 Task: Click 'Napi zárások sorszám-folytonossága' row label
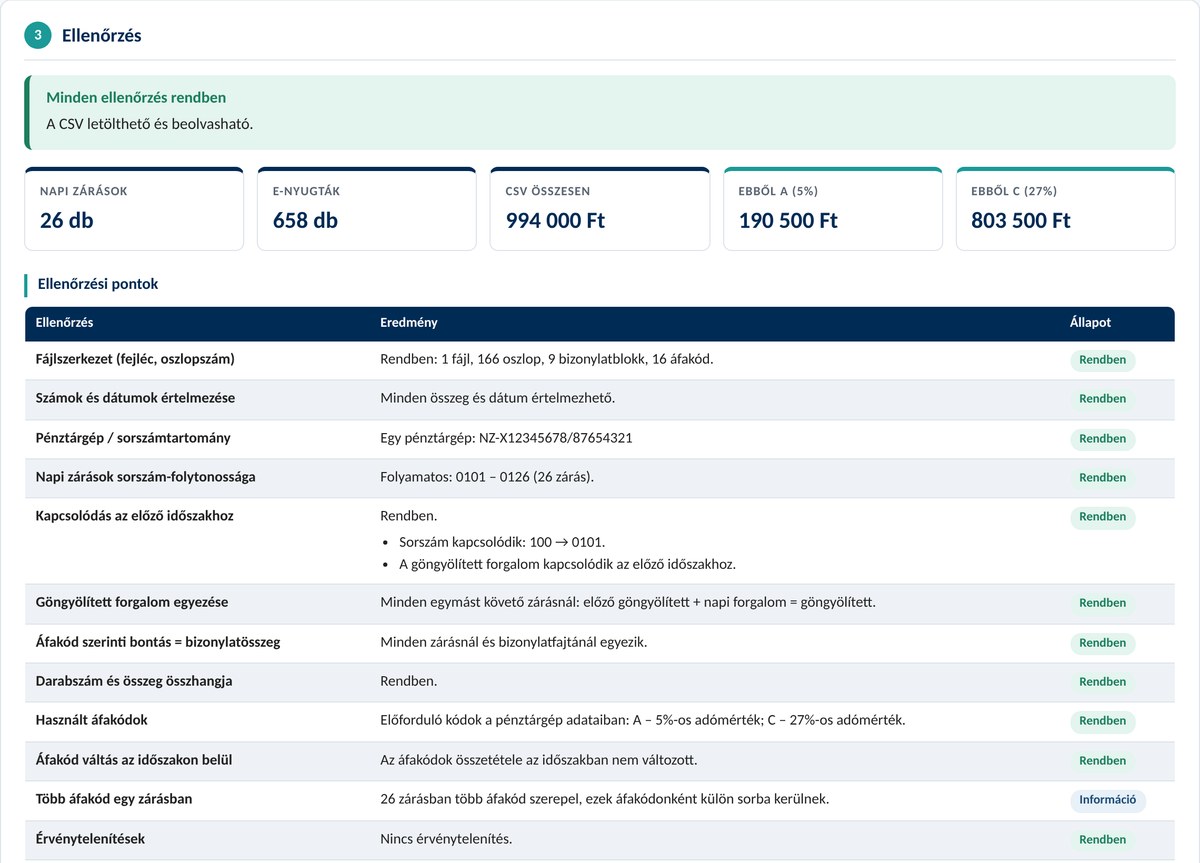pyautogui.click(x=145, y=477)
